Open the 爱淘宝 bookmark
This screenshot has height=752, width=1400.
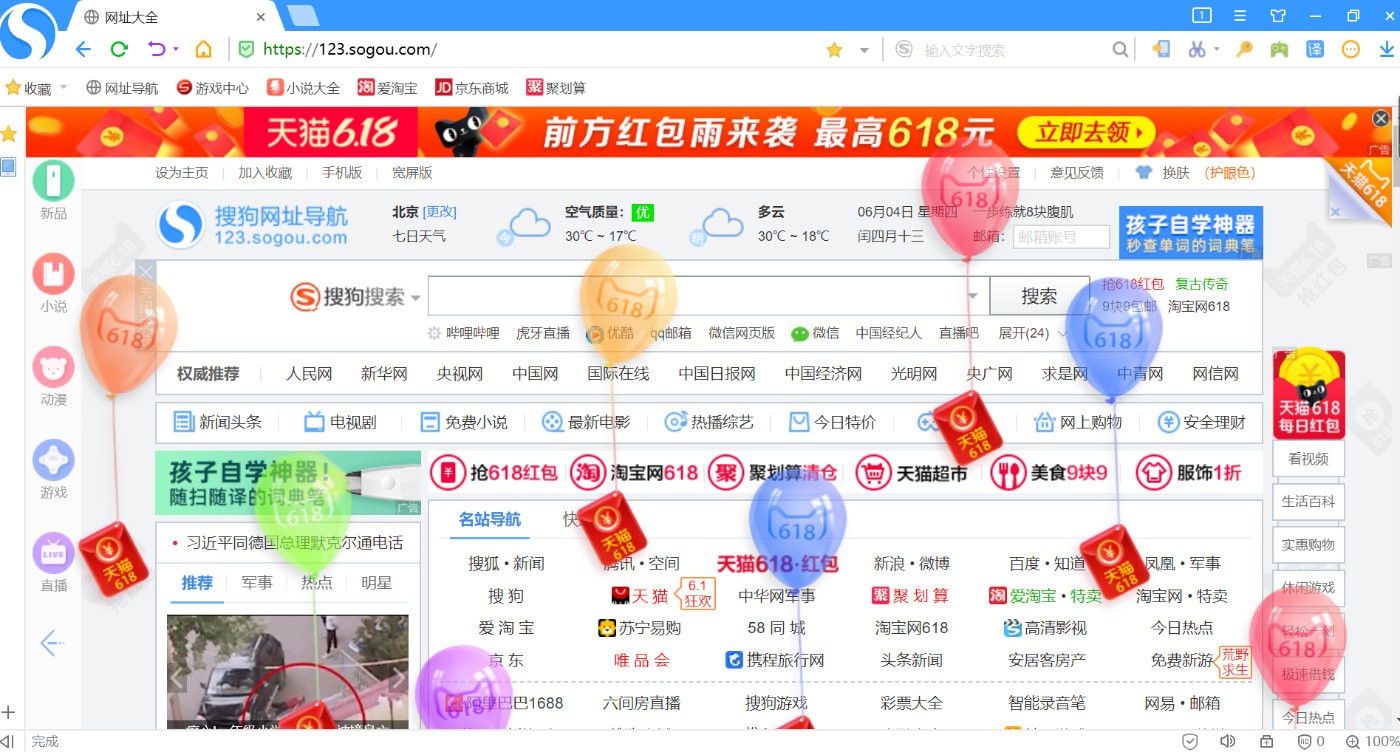pos(387,88)
